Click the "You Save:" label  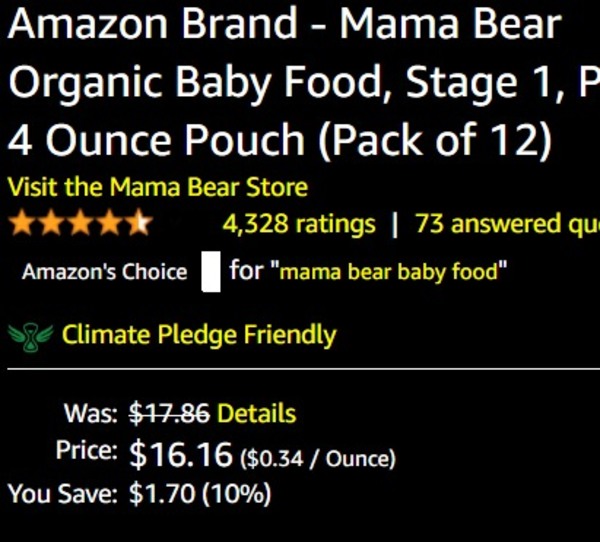pyautogui.click(x=64, y=494)
